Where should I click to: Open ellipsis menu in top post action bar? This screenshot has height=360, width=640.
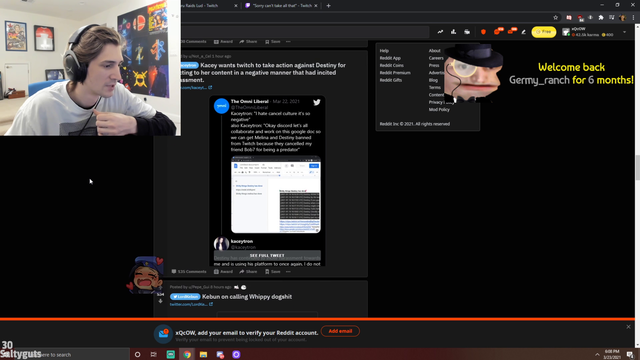click(288, 42)
